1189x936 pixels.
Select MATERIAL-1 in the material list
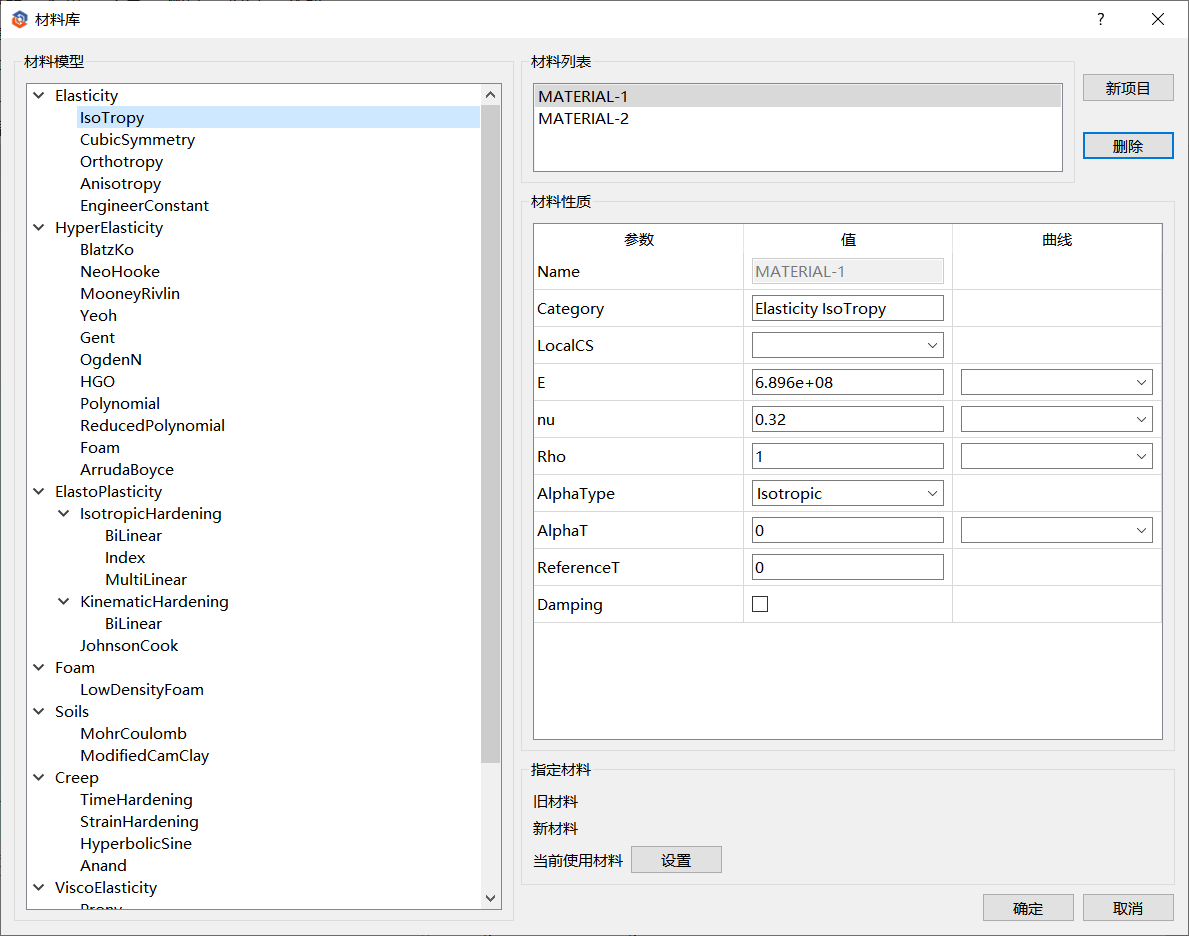(x=797, y=96)
